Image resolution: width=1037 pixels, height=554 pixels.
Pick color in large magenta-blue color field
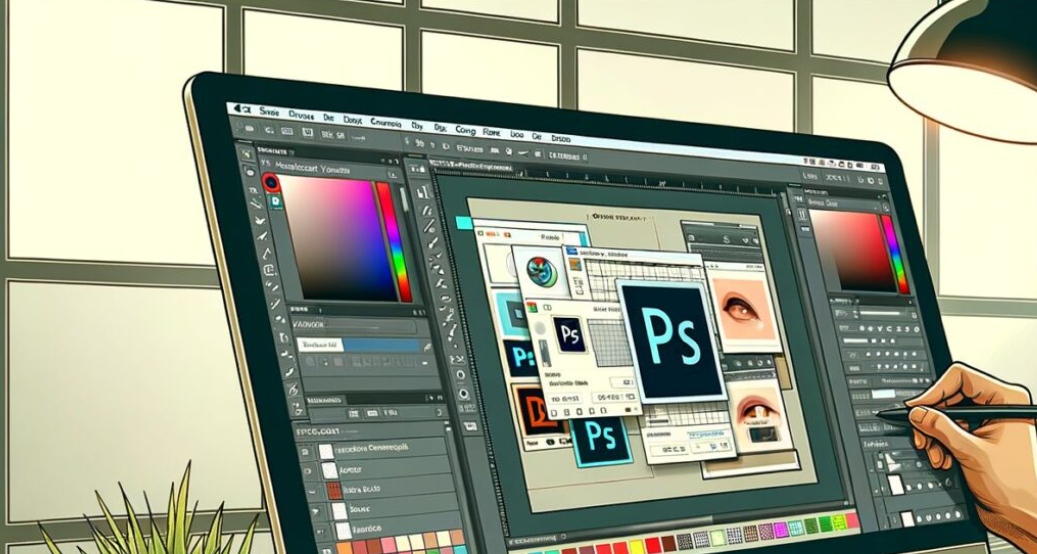tap(335, 239)
